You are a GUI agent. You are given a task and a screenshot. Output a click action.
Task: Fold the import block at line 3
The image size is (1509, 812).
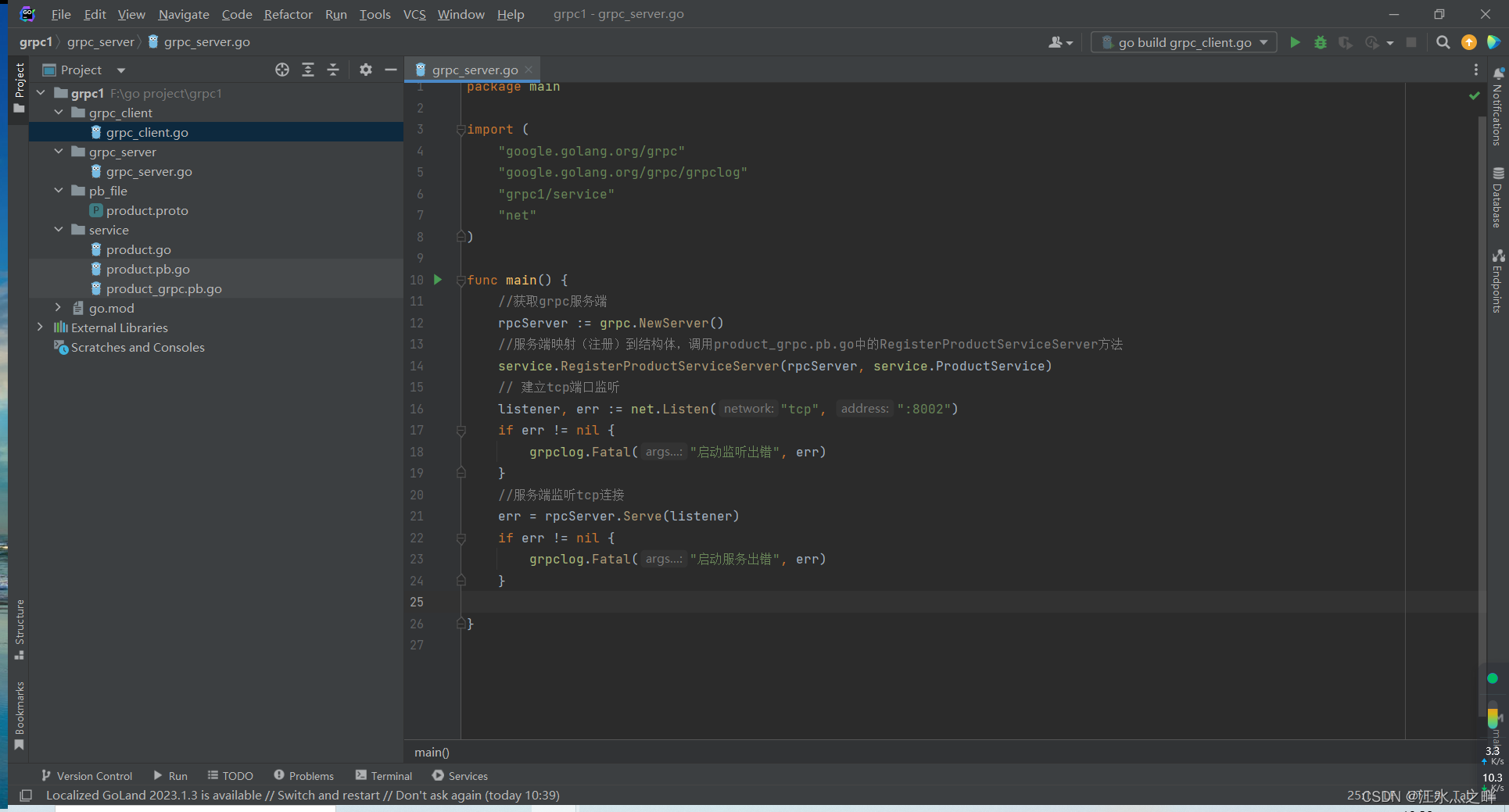tap(461, 130)
